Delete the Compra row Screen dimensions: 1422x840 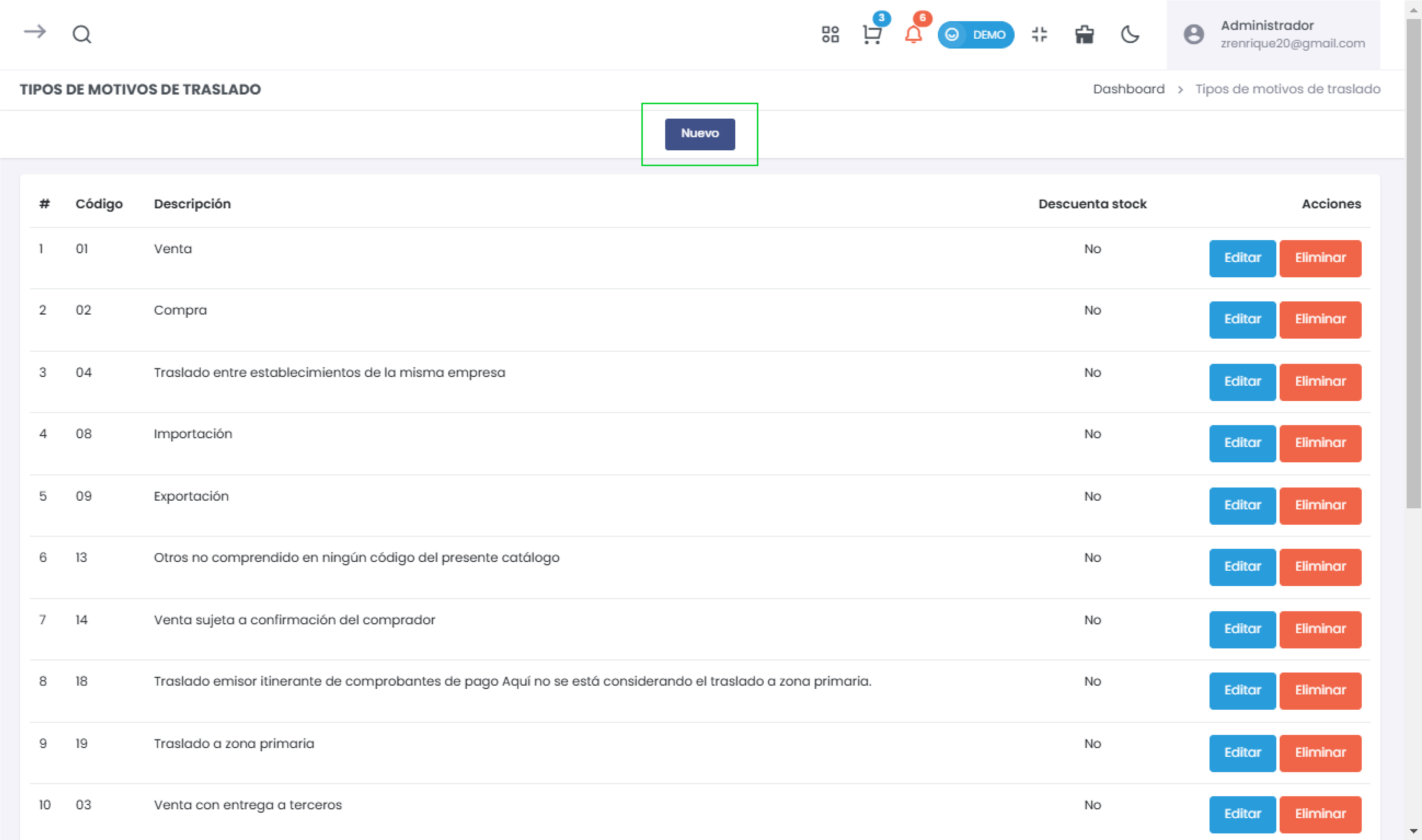point(1319,319)
